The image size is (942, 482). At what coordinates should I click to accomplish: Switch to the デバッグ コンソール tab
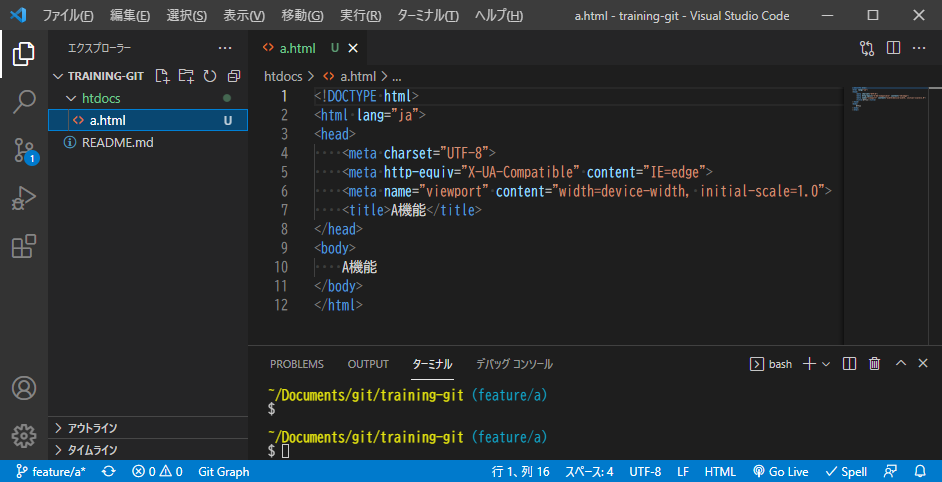tap(514, 364)
